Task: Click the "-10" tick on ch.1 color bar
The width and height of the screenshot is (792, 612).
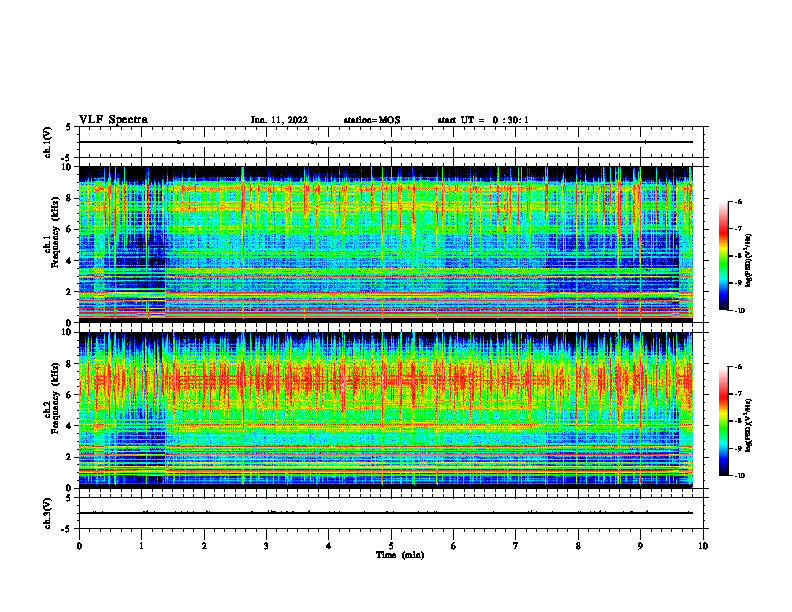Action: coord(739,311)
